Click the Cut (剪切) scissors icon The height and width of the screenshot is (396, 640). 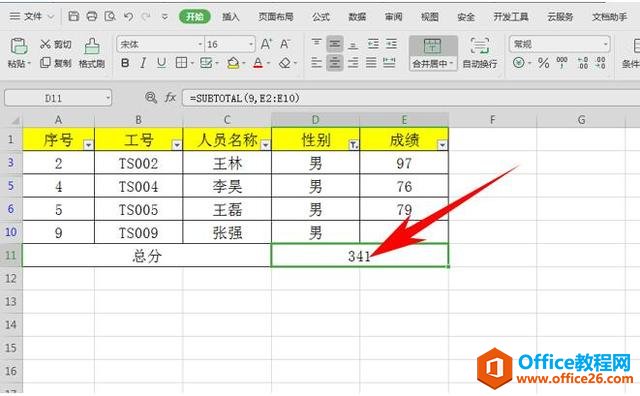coord(45,44)
